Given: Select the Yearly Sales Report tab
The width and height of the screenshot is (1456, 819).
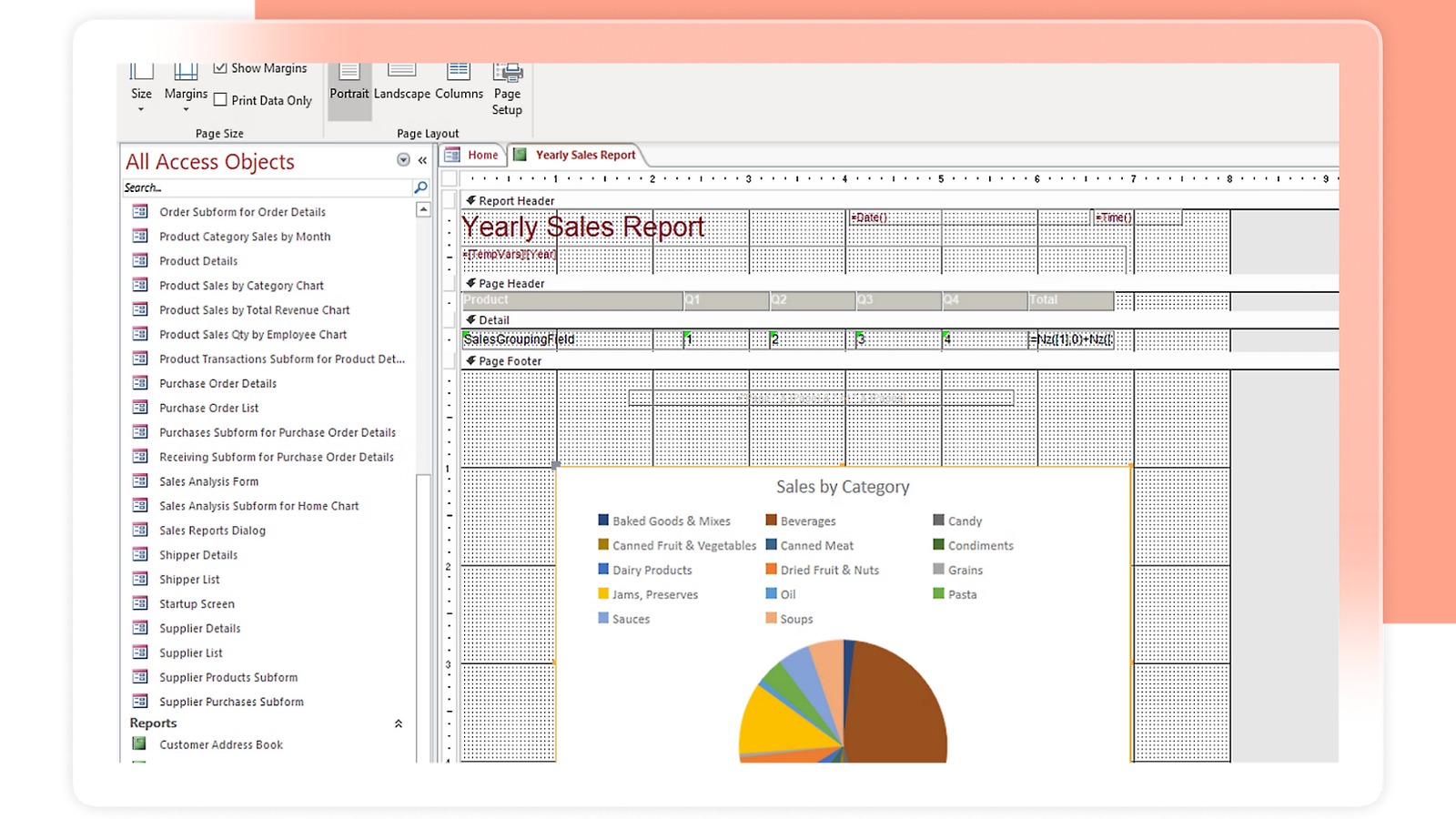Looking at the screenshot, I should coord(576,155).
